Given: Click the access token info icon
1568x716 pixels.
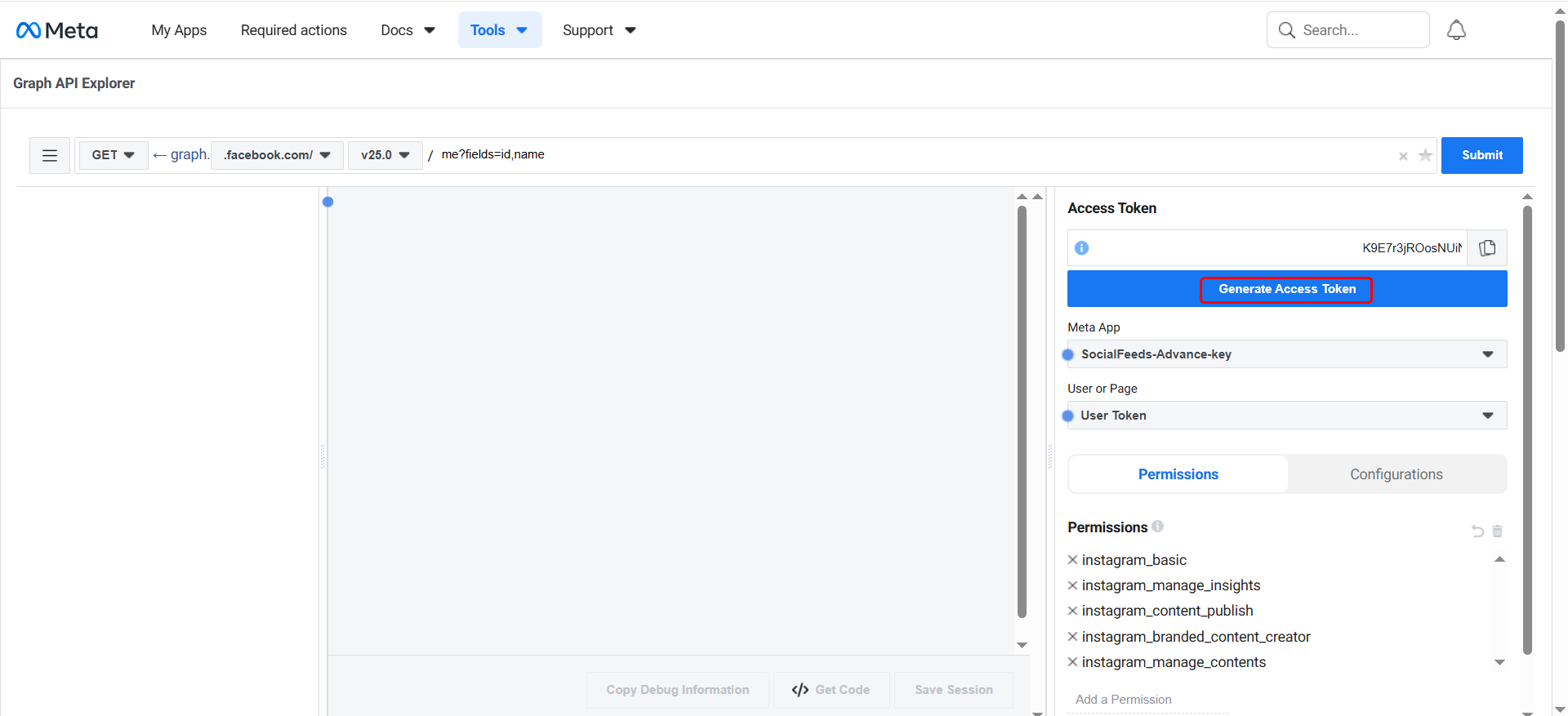Looking at the screenshot, I should 1081,248.
